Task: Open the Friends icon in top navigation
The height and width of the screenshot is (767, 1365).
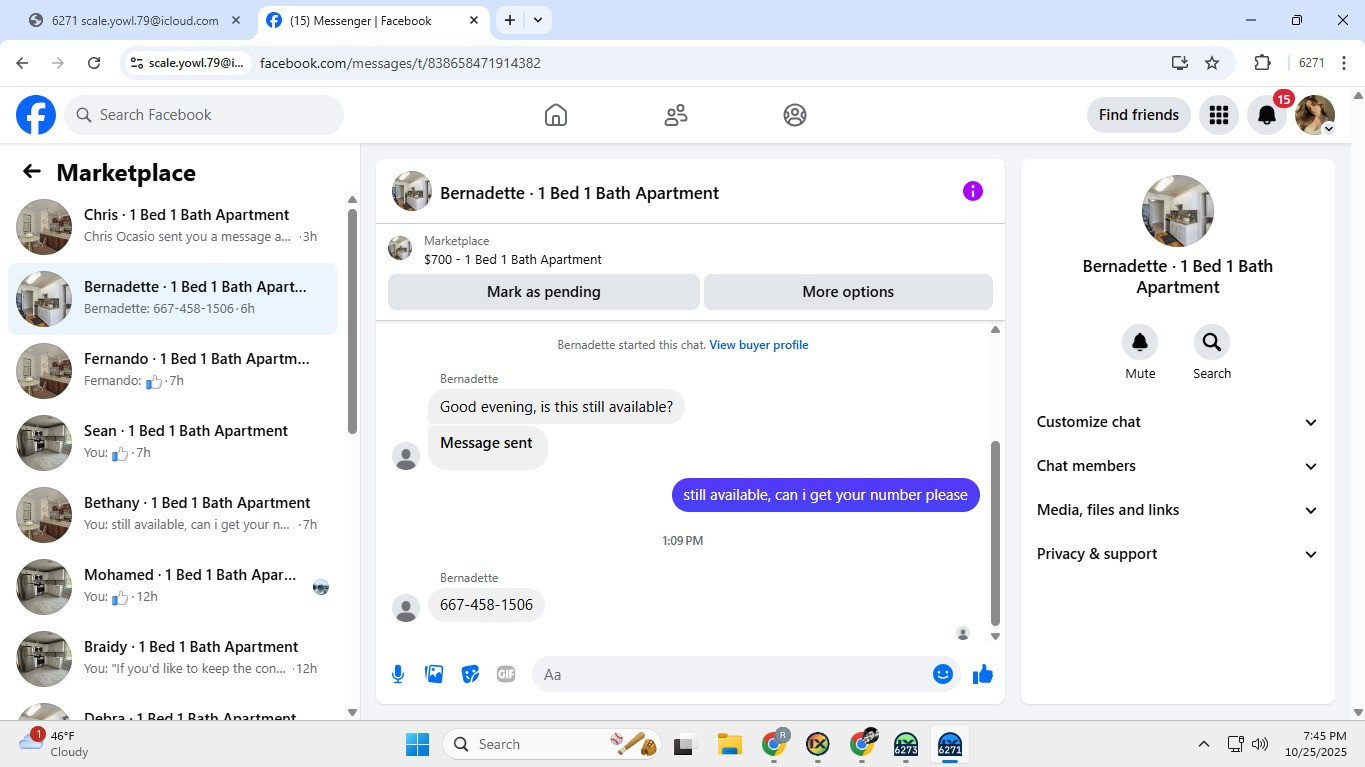Action: (676, 115)
